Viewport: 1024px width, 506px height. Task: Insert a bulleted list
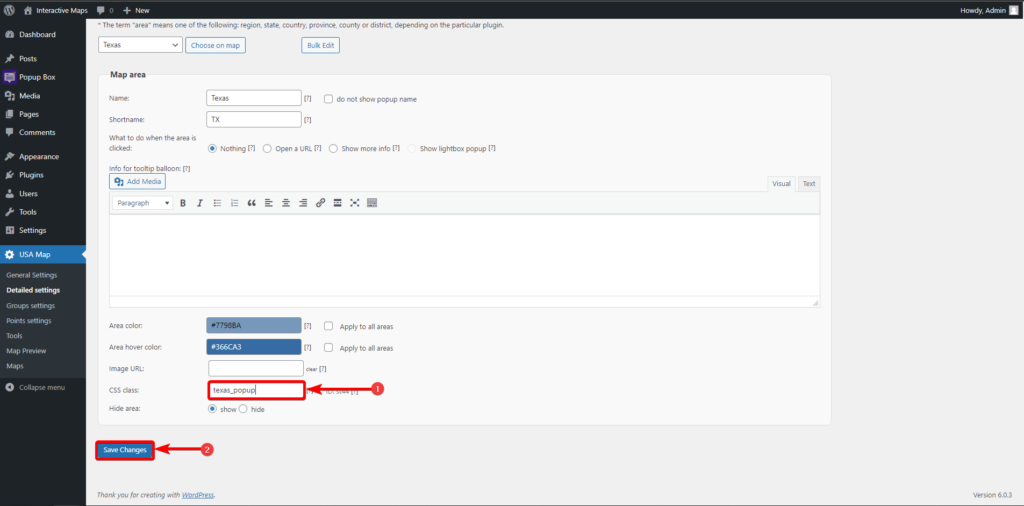(x=217, y=203)
